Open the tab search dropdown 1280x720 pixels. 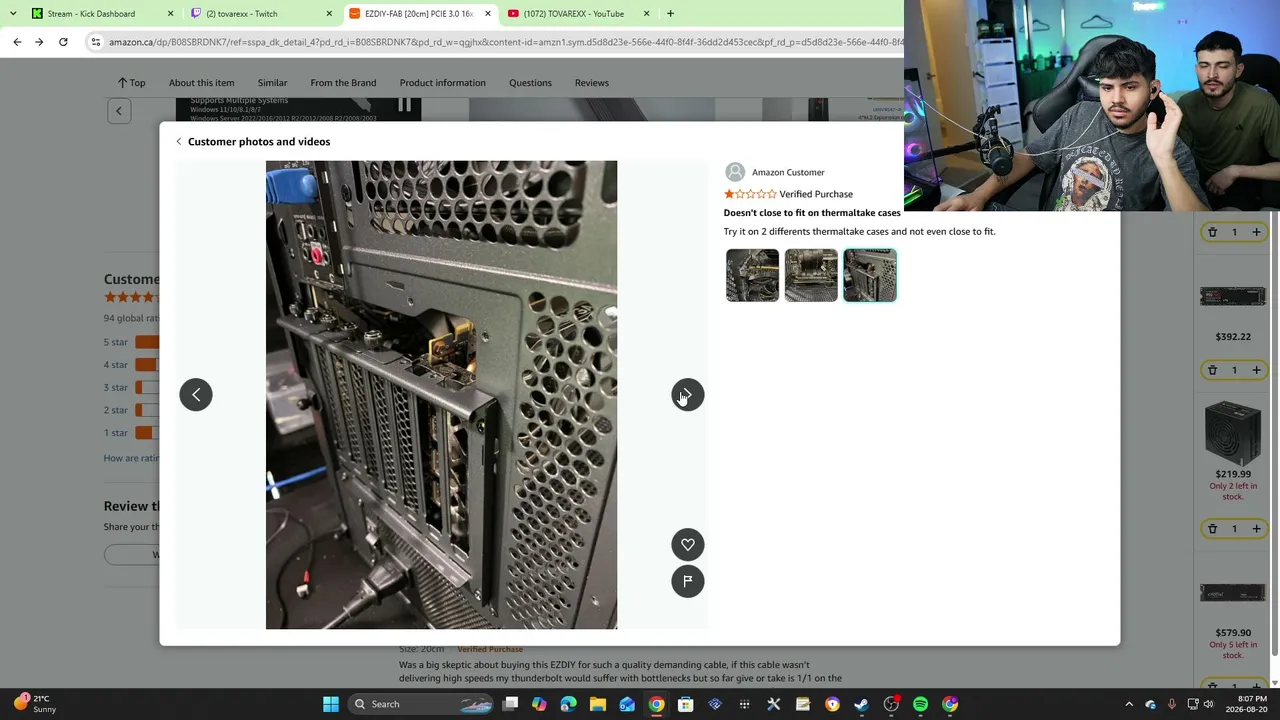point(13,14)
